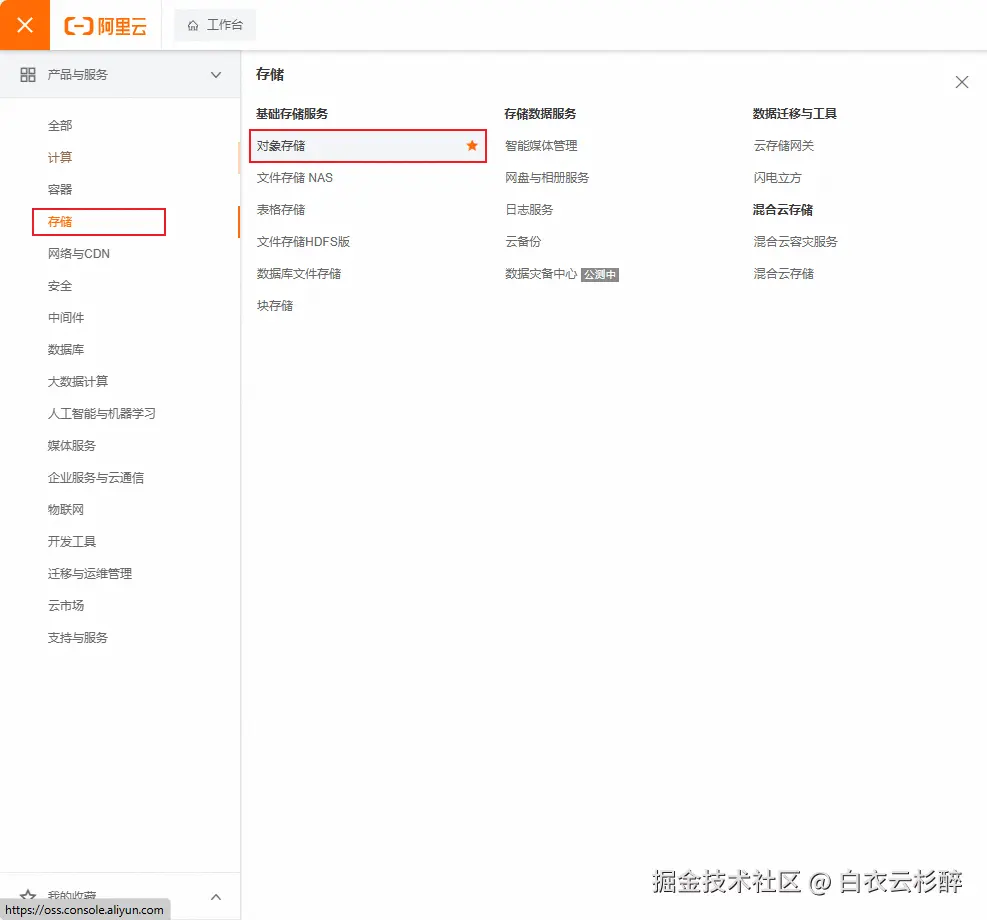
Task: Open 文件存储 NAS service
Action: click(x=295, y=178)
